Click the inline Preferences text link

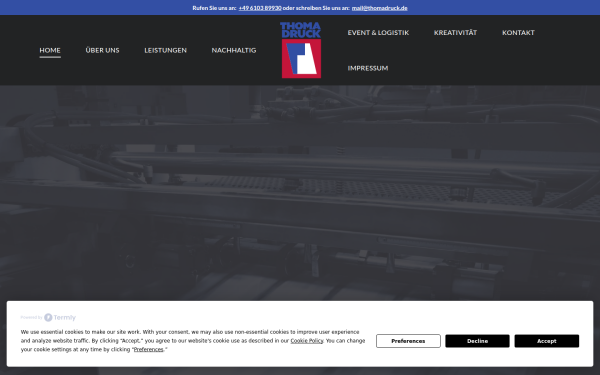(148, 349)
